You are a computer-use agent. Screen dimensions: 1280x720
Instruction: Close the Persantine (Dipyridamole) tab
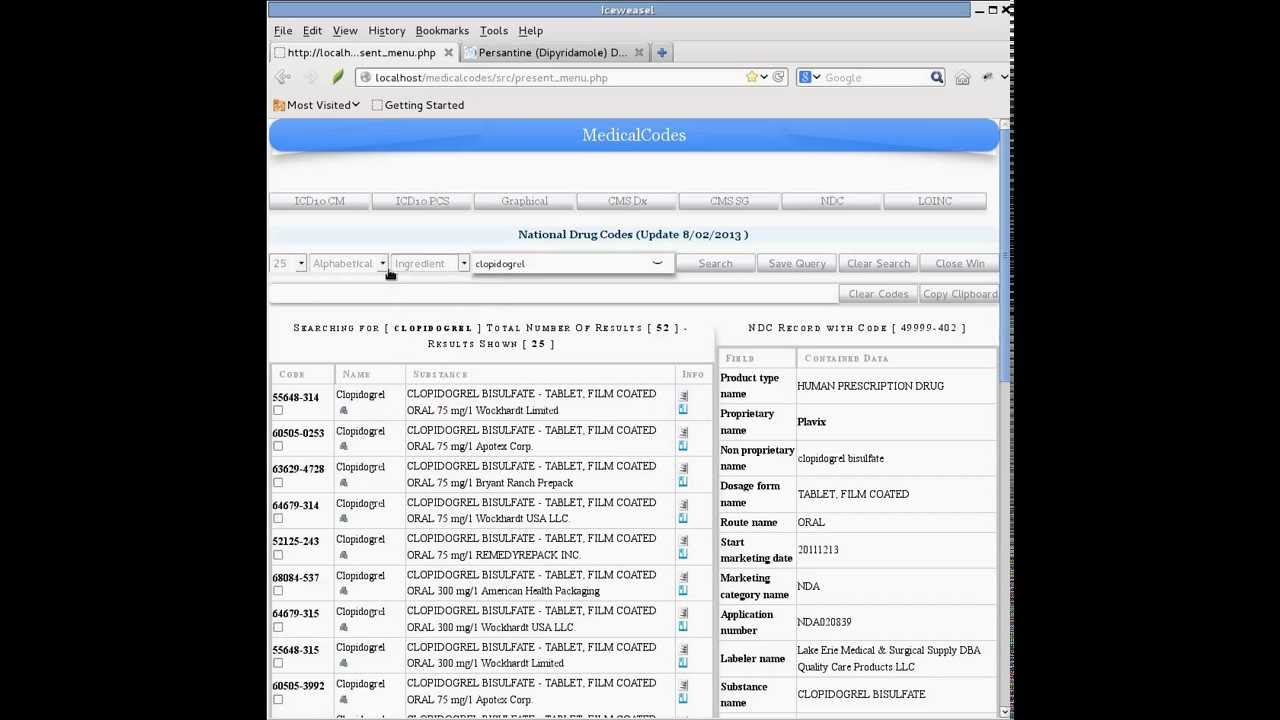[x=639, y=53]
